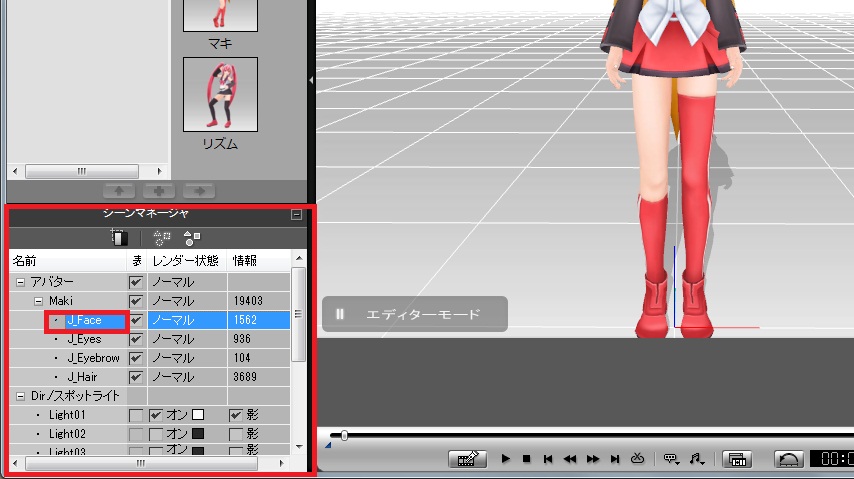Click the blue marker under timeline start
This screenshot has height=479, width=854.
(328, 445)
